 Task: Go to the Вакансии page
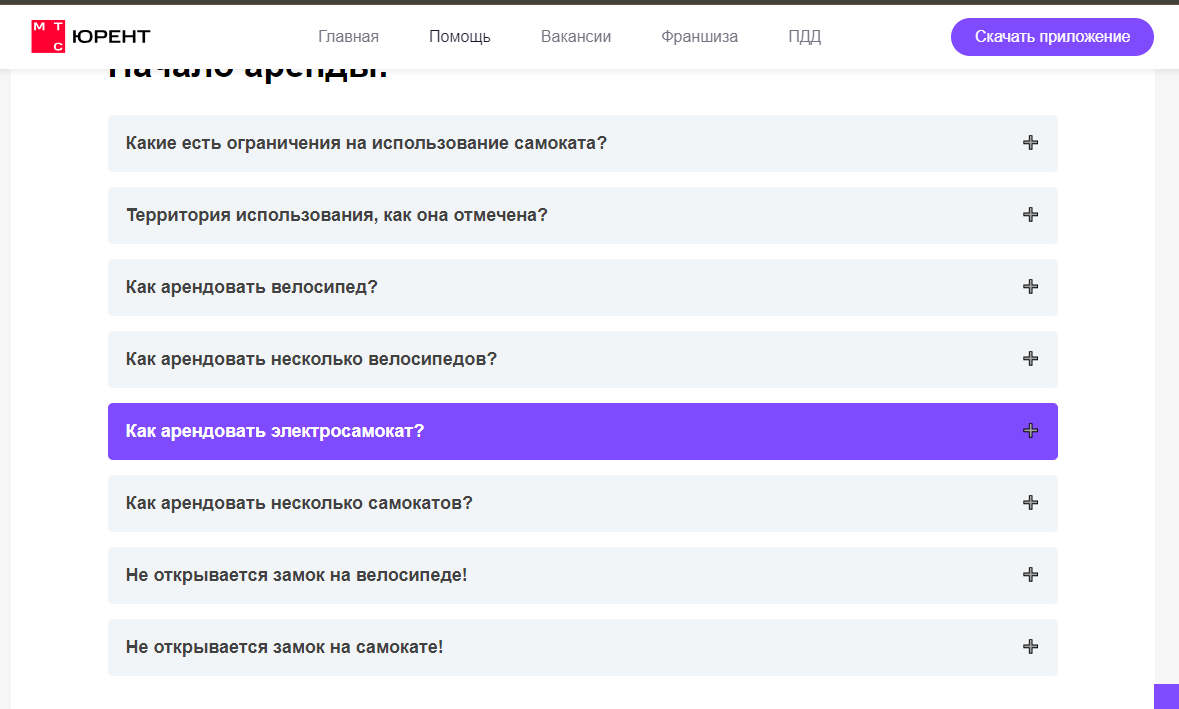576,37
